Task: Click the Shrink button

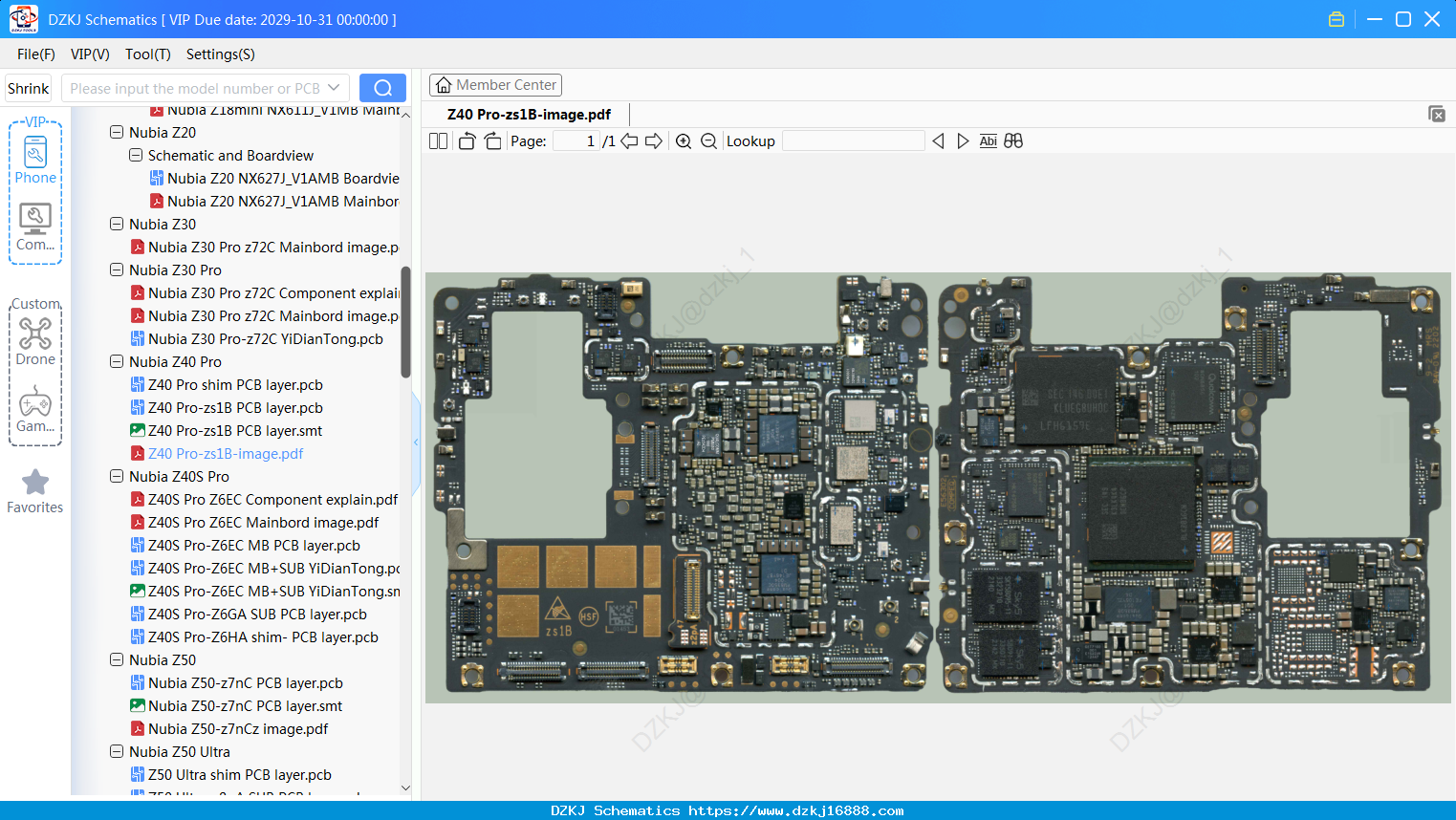Action: 28,88
